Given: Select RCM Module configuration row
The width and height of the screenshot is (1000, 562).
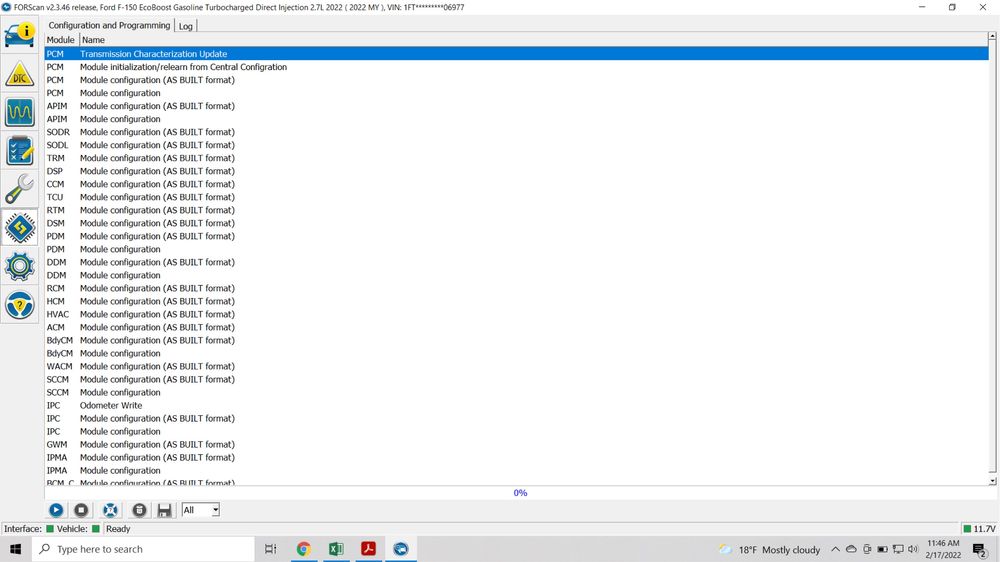Looking at the screenshot, I should coord(517,288).
